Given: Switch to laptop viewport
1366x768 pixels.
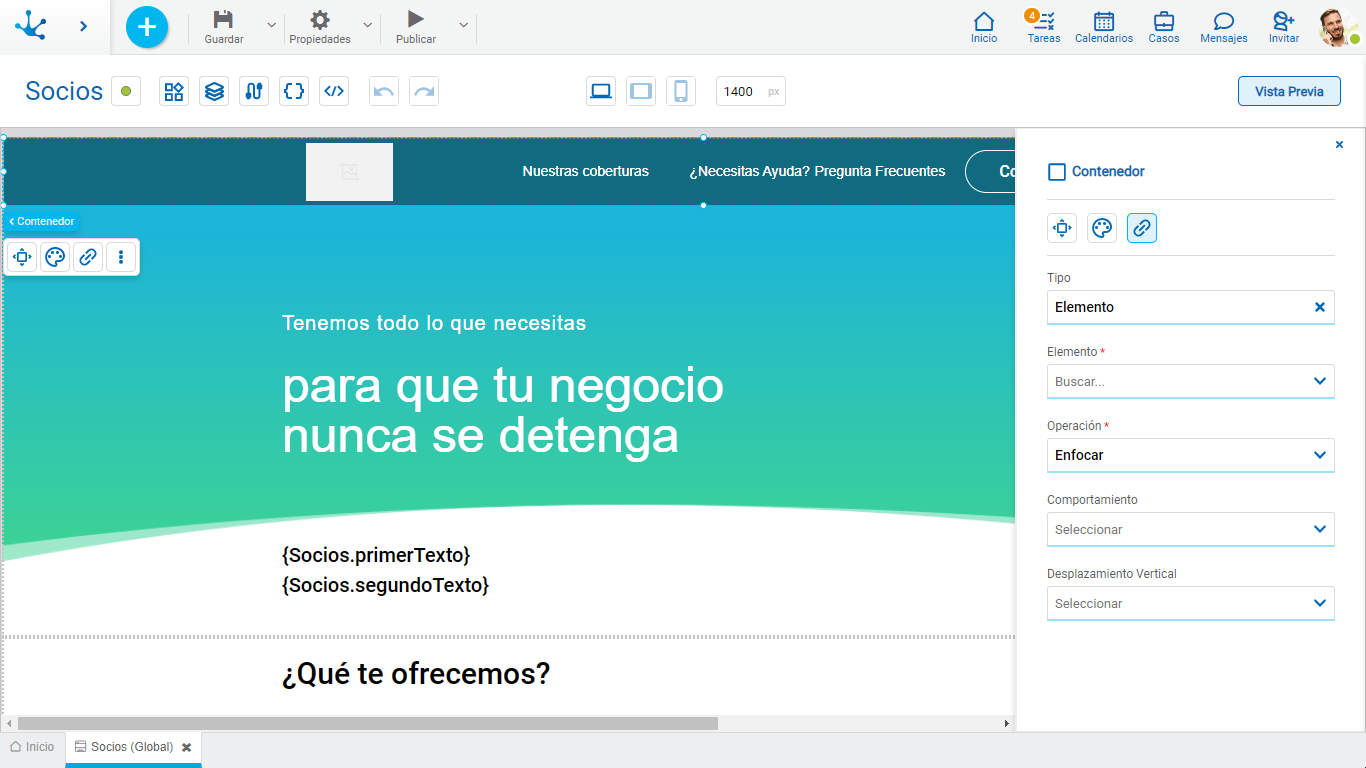Looking at the screenshot, I should 601,91.
